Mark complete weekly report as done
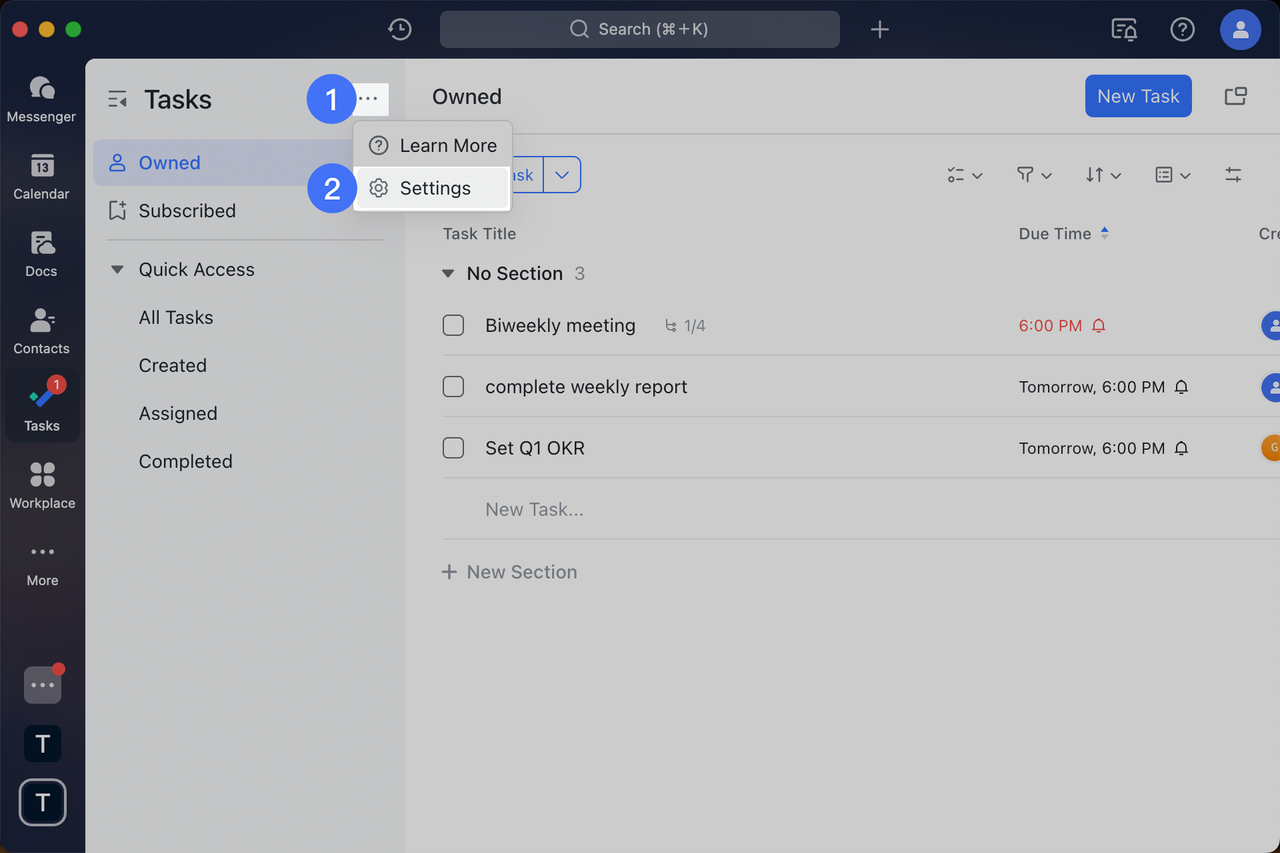1280x853 pixels. (453, 387)
